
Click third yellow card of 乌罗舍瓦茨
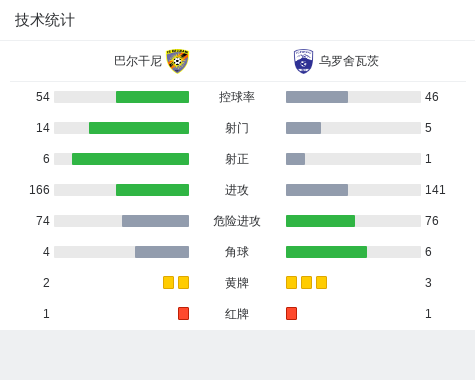pyautogui.click(x=321, y=282)
